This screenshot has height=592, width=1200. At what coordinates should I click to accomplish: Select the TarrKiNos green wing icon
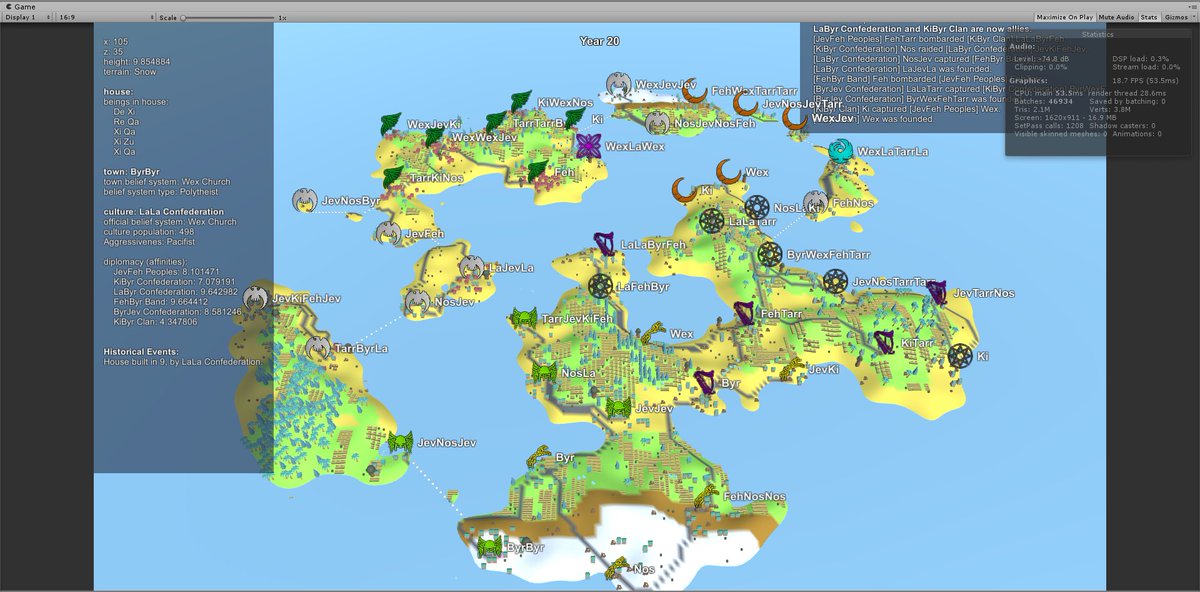(394, 177)
